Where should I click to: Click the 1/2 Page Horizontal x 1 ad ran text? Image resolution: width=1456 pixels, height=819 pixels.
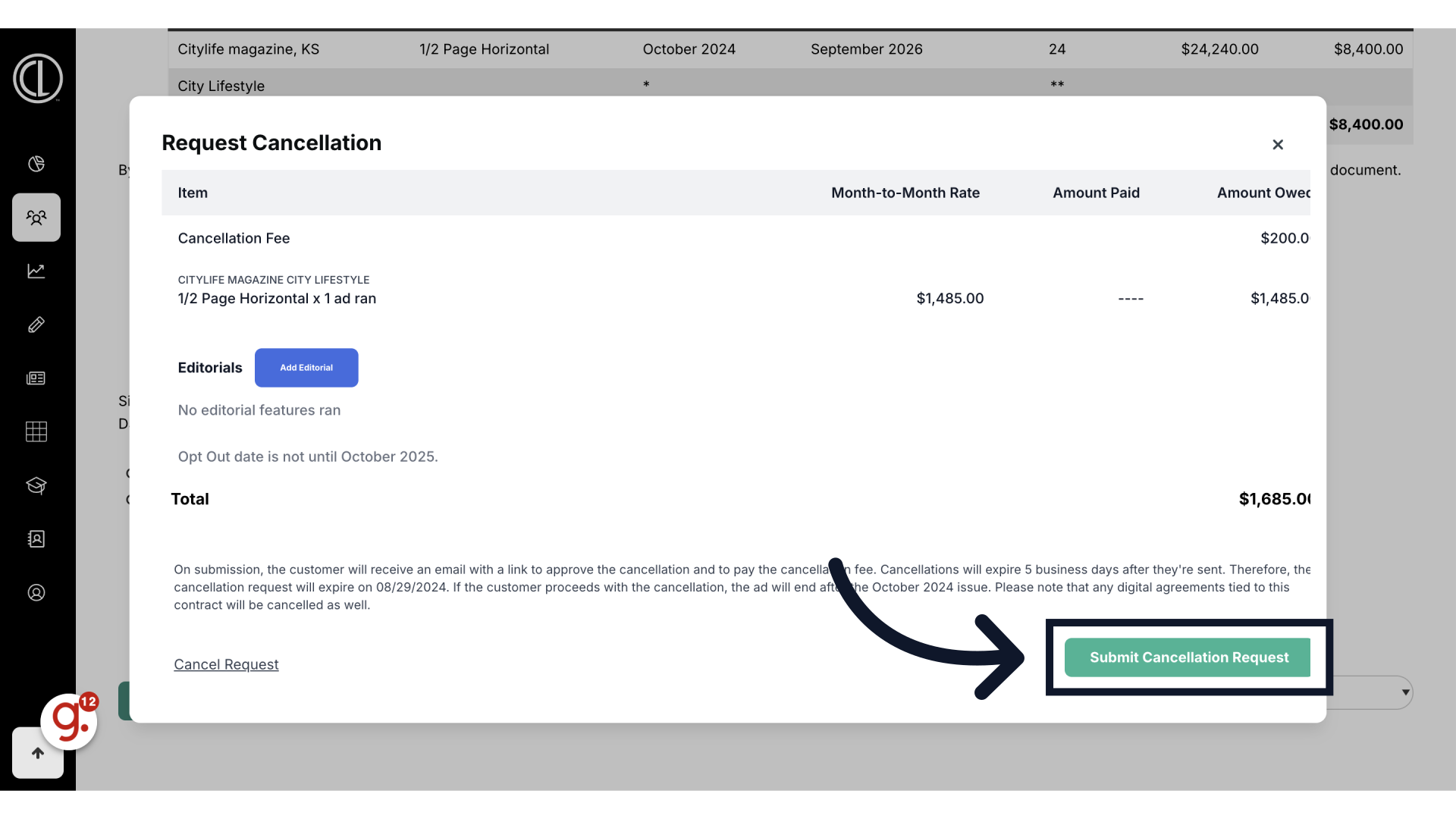pos(277,299)
